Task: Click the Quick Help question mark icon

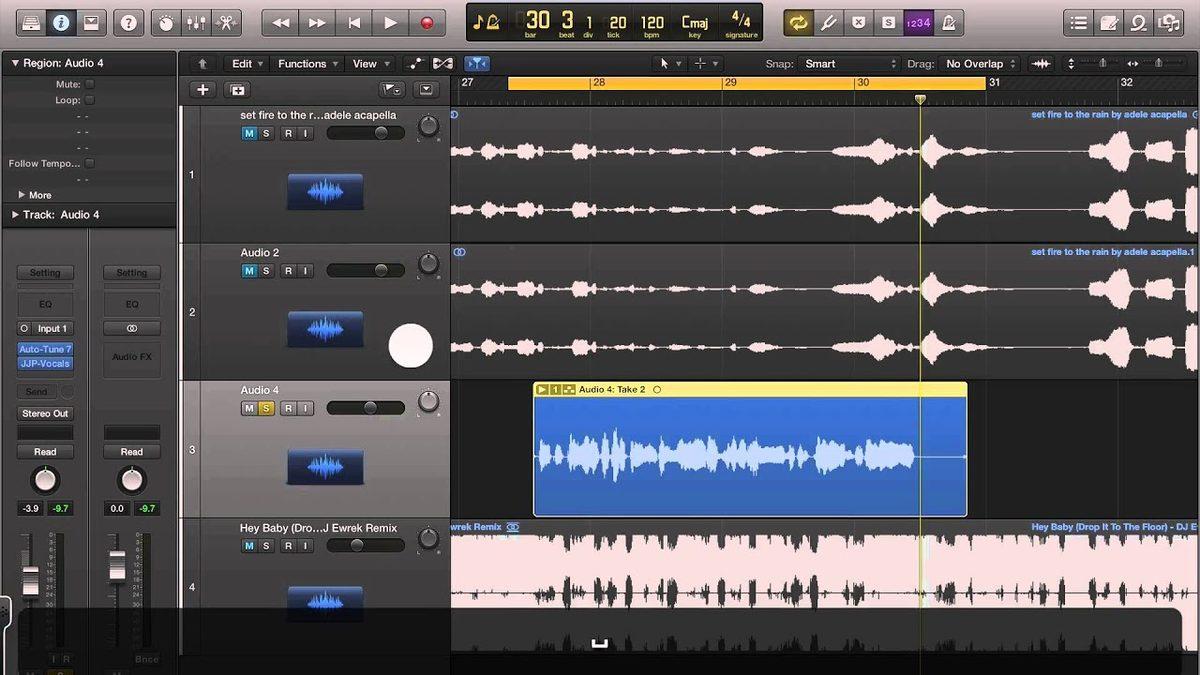Action: click(128, 22)
